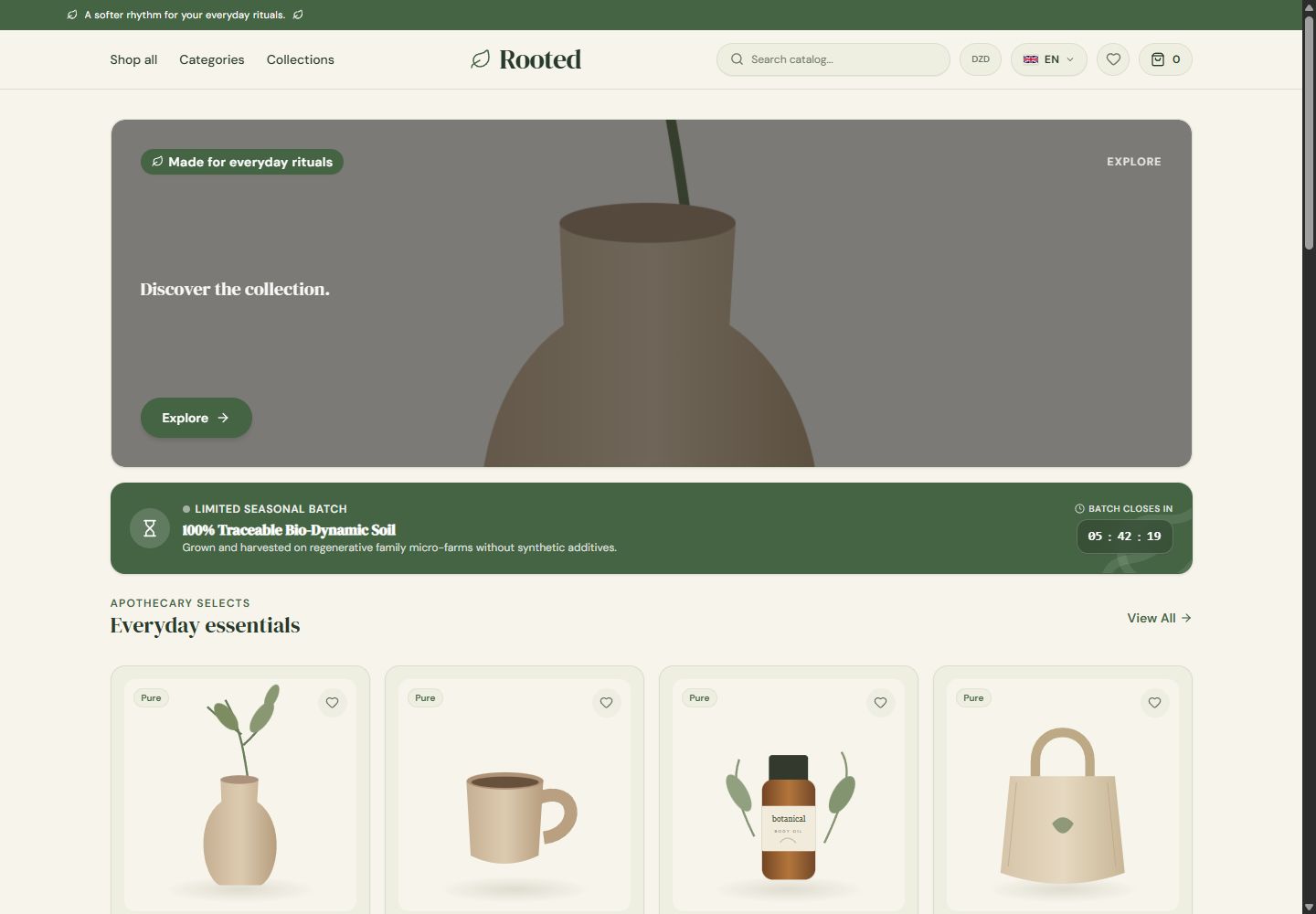The height and width of the screenshot is (914, 1316).
Task: Click the APOTHECARY SELECTS label
Action: click(180, 603)
